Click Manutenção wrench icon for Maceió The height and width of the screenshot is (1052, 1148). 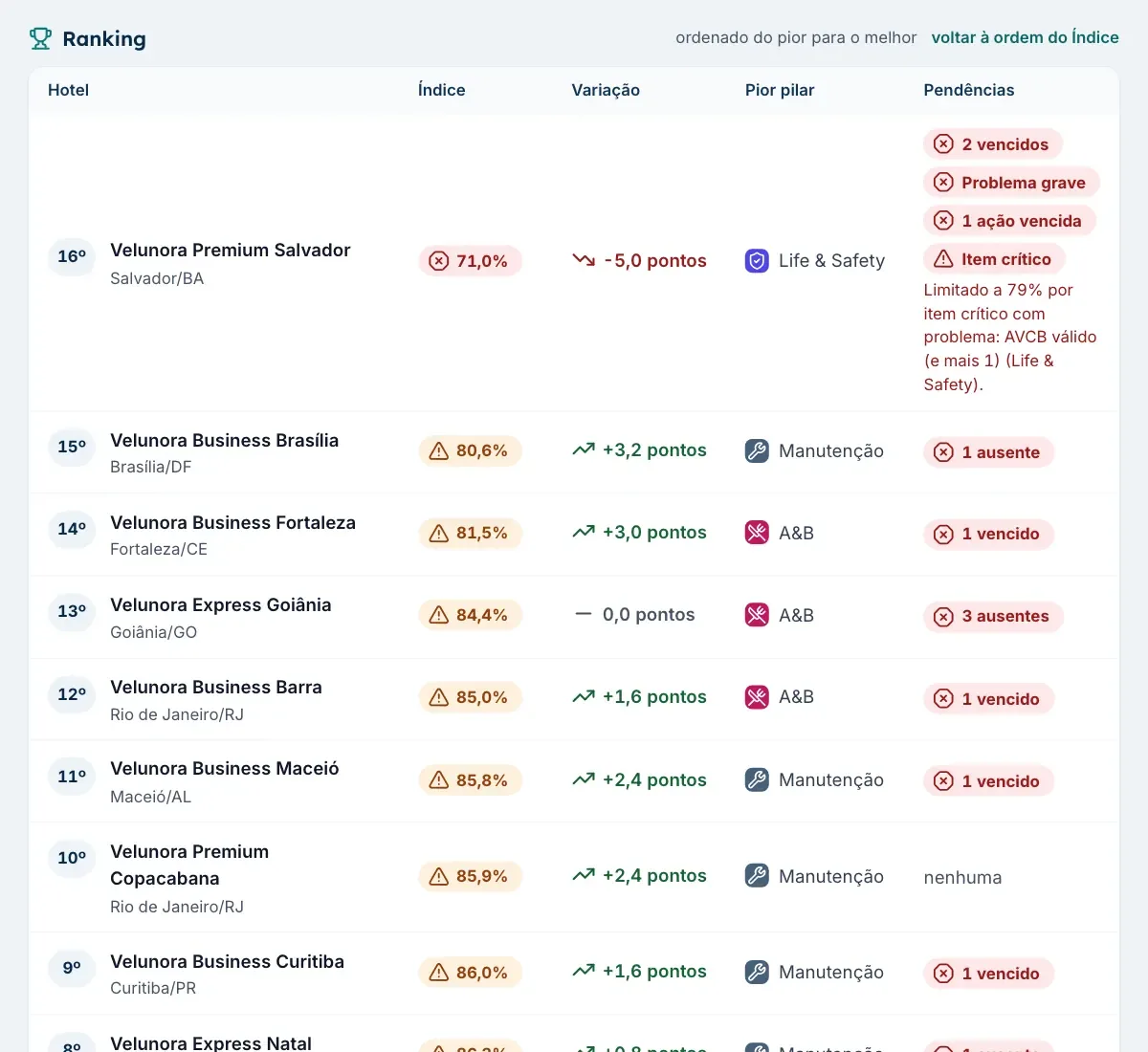click(x=757, y=779)
